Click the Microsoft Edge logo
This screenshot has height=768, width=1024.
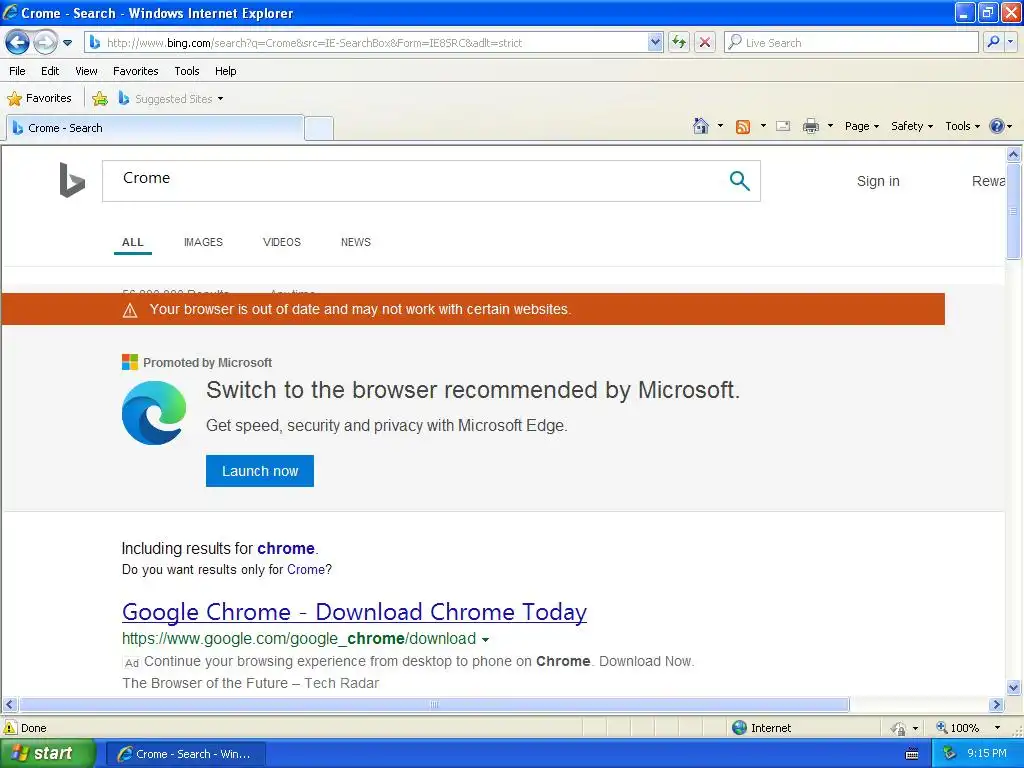(154, 413)
